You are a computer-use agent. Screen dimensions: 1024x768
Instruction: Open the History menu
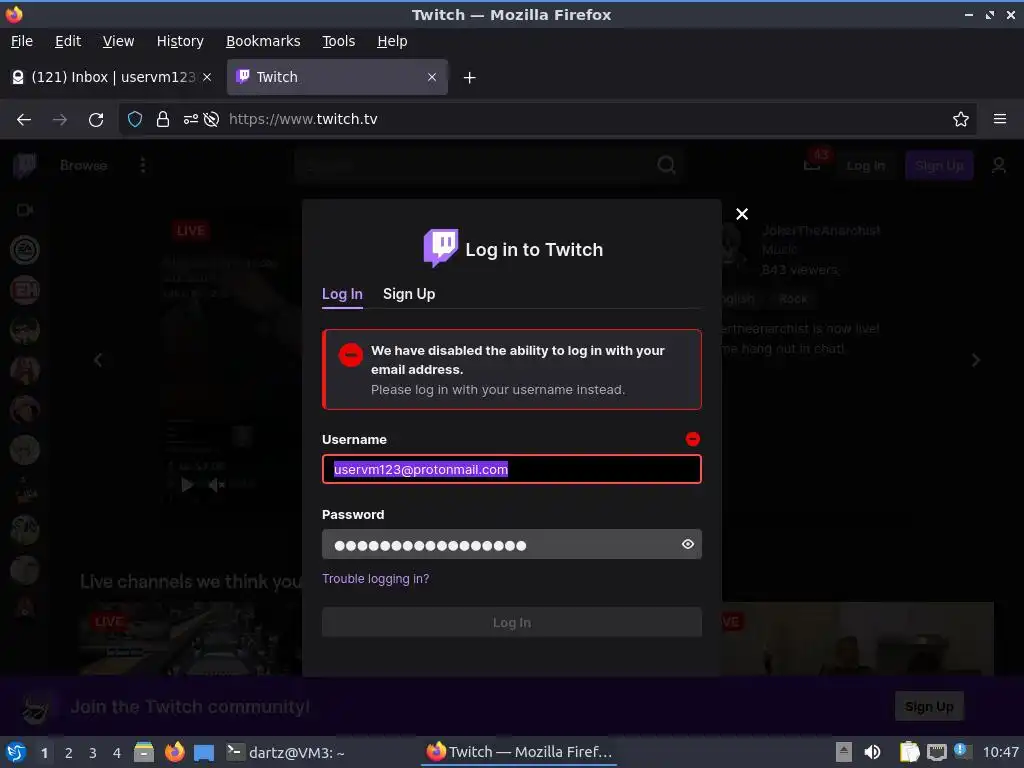pos(180,41)
